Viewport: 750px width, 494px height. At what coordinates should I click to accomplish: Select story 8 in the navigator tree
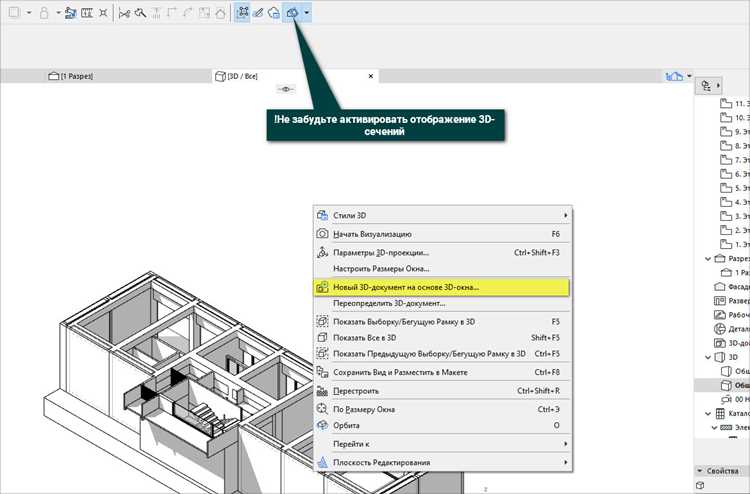coord(735,145)
